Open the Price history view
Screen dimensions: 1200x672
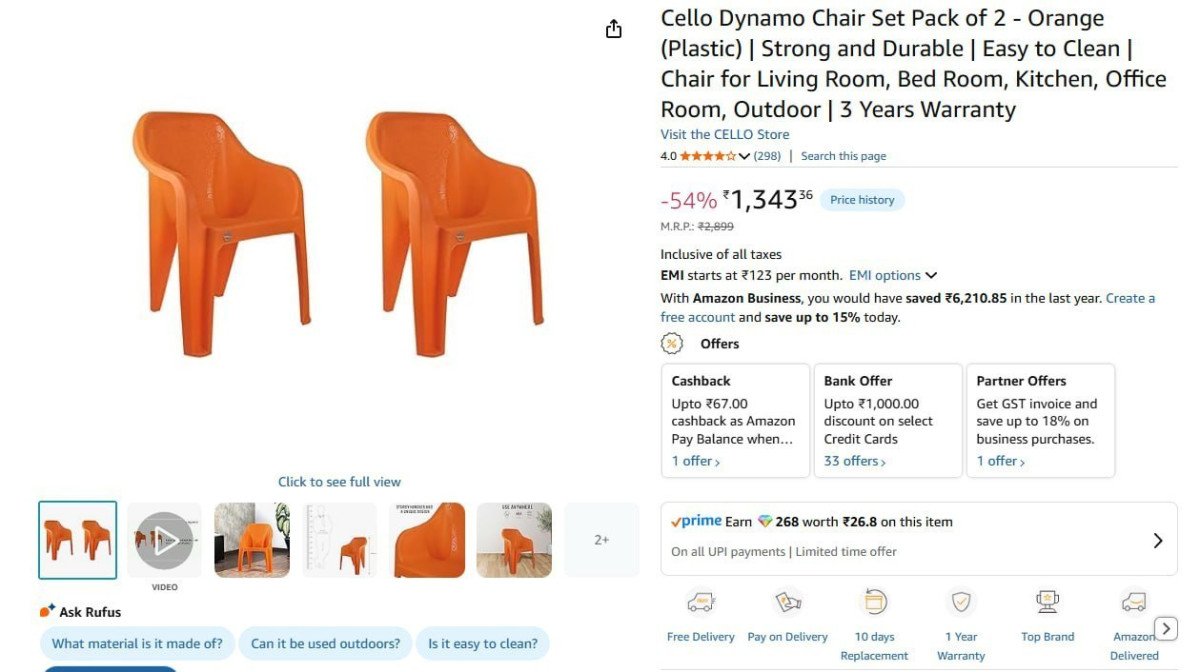click(861, 199)
